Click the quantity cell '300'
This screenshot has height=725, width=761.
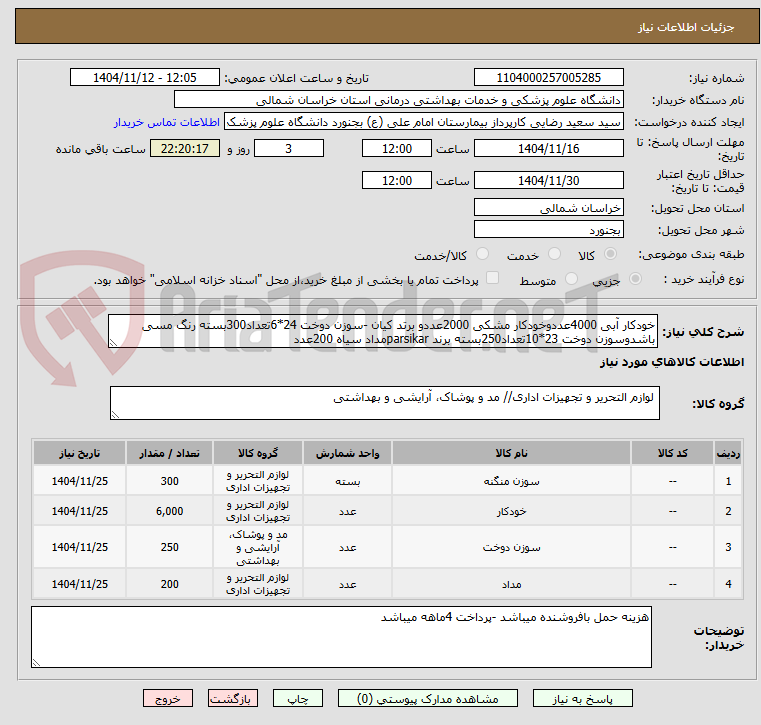point(169,481)
